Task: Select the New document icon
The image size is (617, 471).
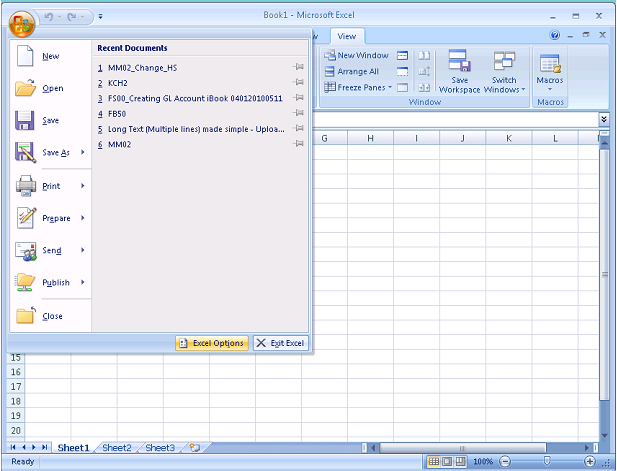Action: coord(25,57)
